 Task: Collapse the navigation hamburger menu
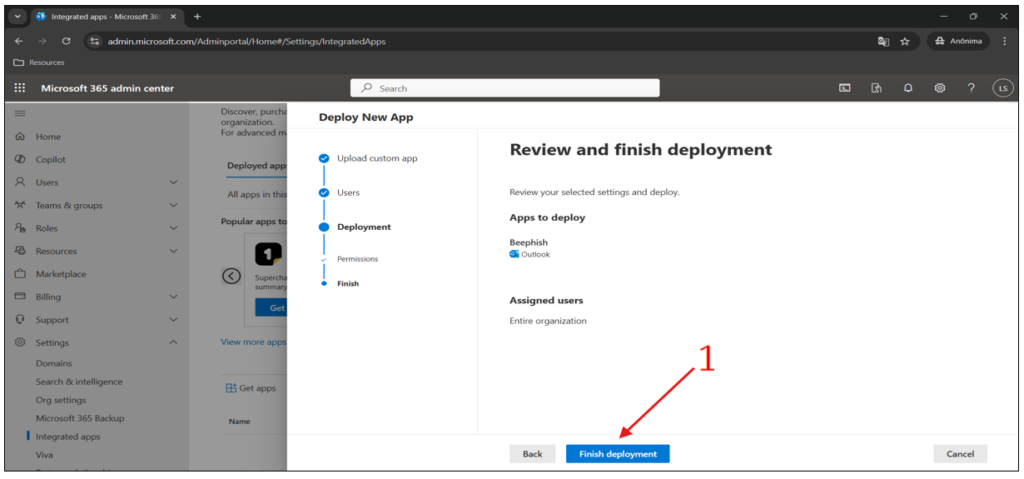[x=20, y=114]
